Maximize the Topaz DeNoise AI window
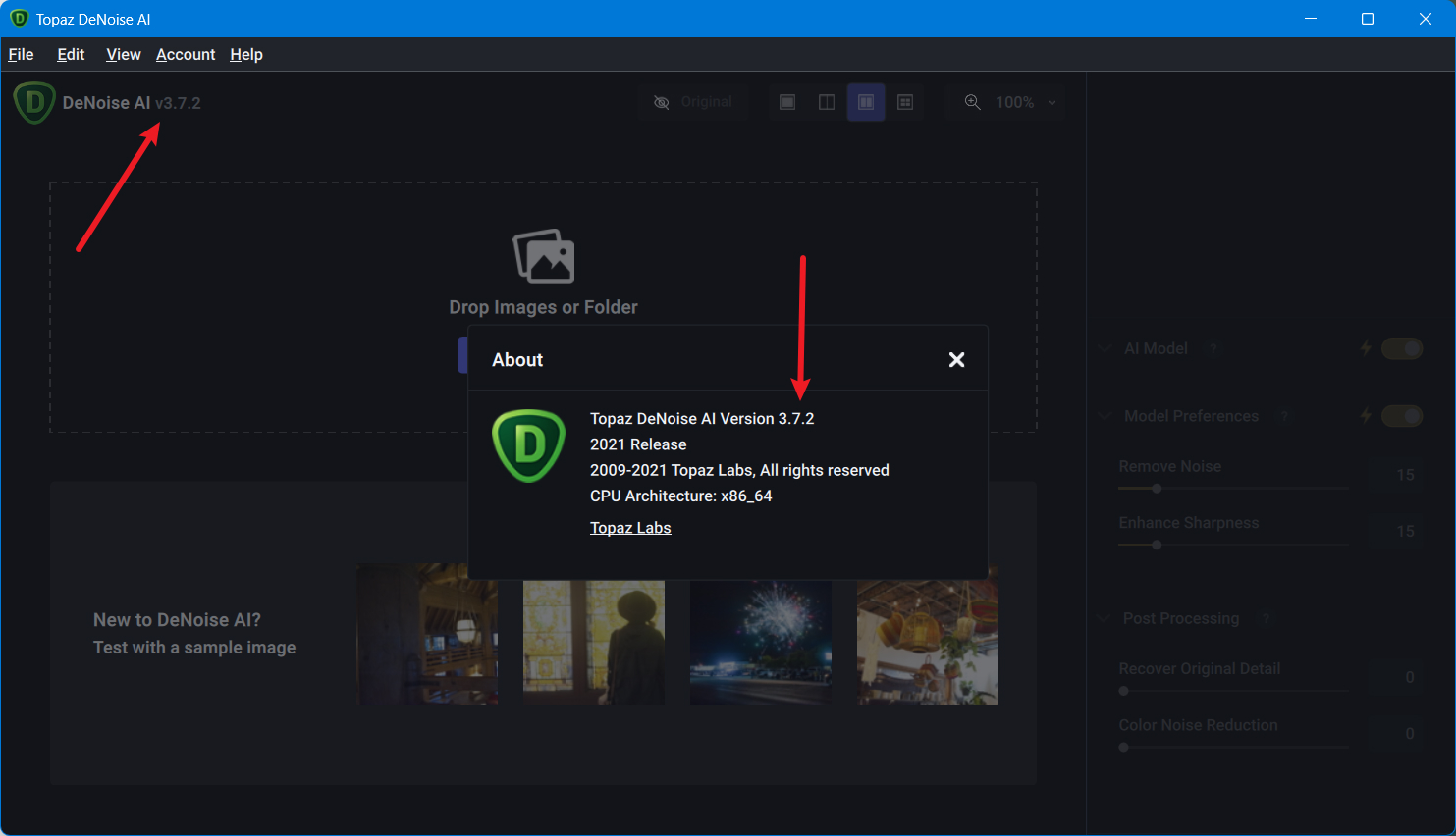Screen dimensions: 1456x836 (x=1368, y=19)
